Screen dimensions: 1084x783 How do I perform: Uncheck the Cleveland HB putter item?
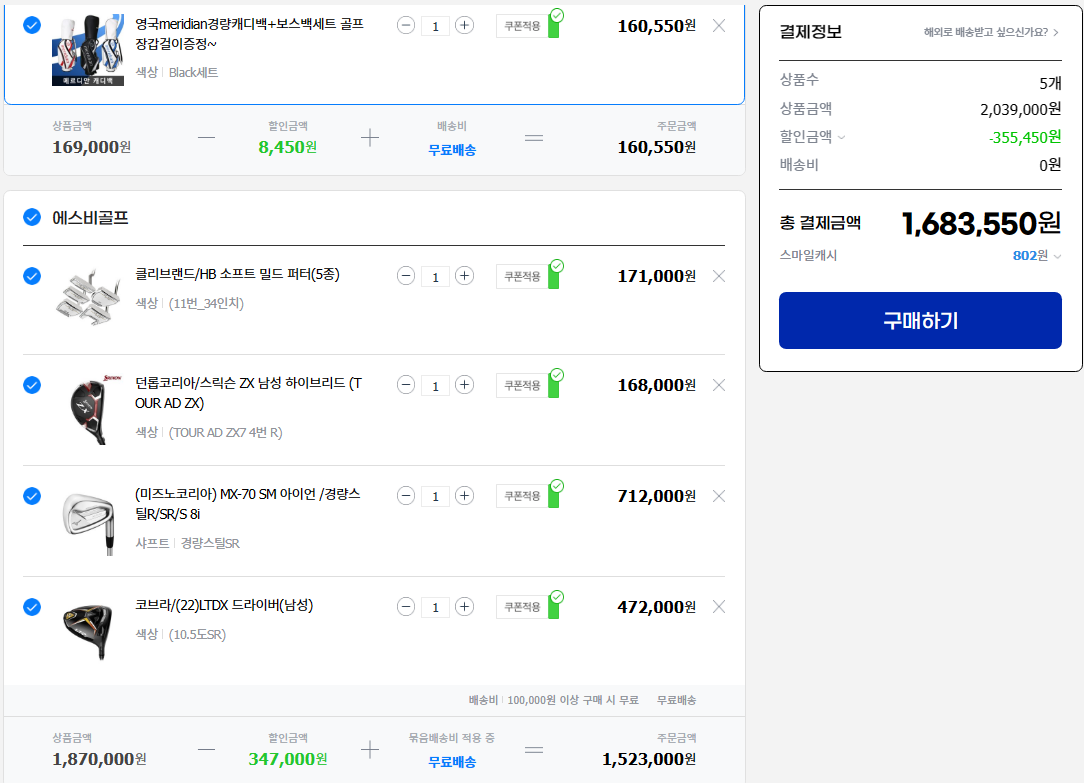(32, 276)
